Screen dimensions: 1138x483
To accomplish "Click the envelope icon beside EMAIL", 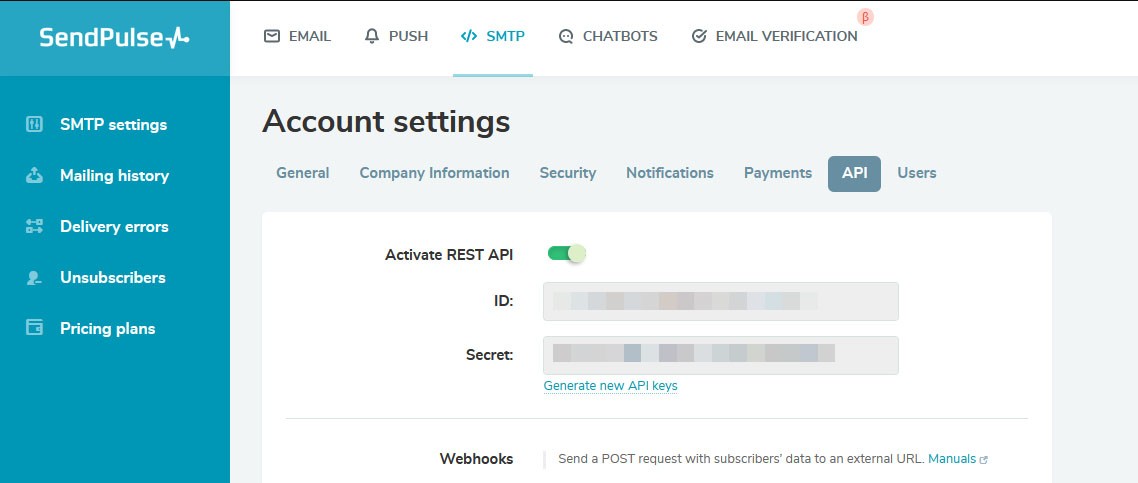I will point(272,36).
